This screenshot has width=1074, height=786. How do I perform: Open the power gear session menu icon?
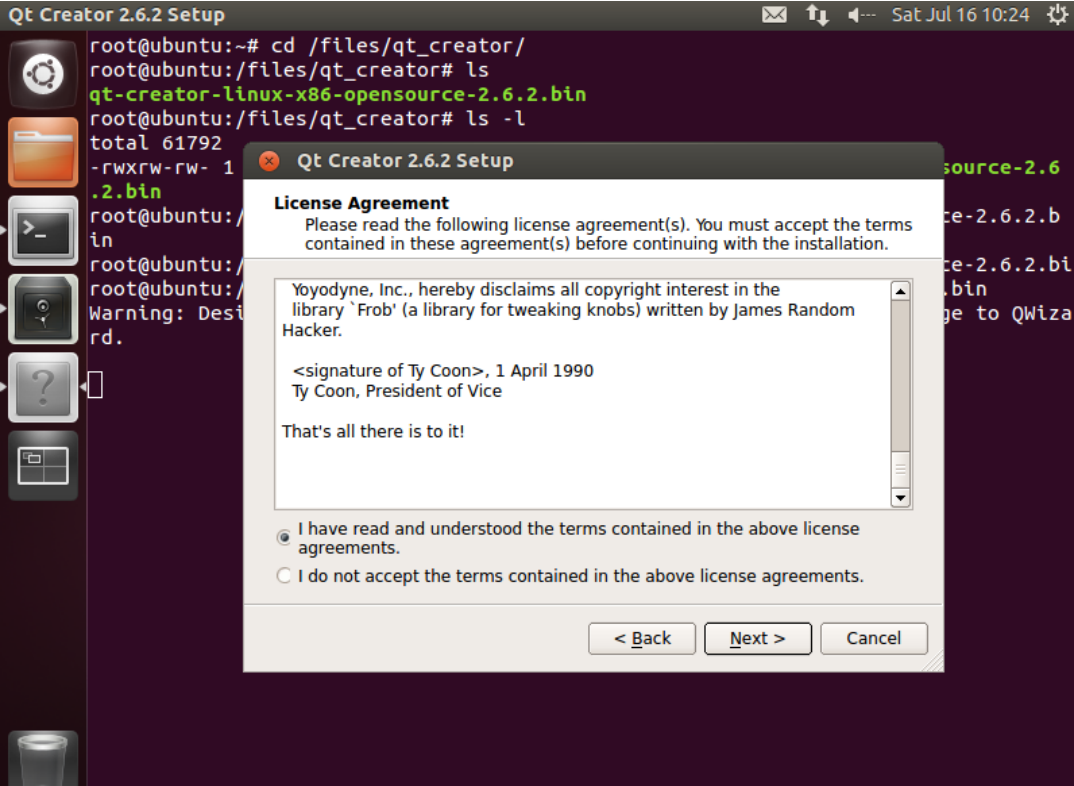[1057, 14]
